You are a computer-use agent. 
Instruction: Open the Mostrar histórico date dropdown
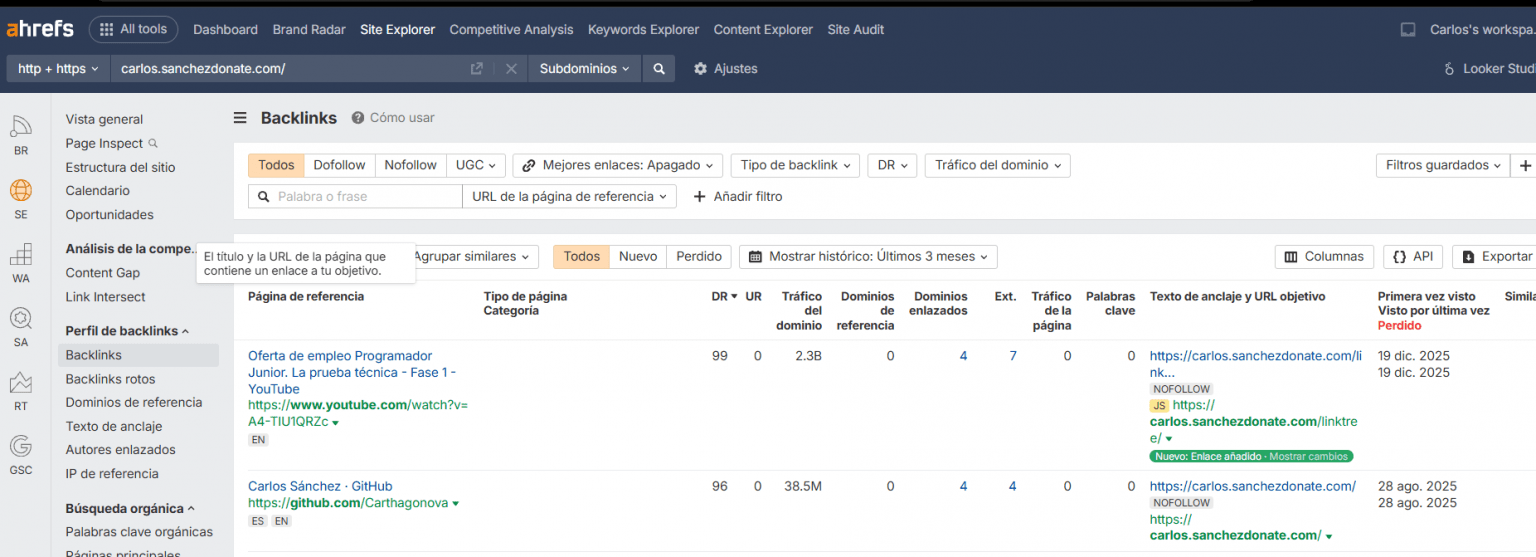pyautogui.click(x=868, y=256)
